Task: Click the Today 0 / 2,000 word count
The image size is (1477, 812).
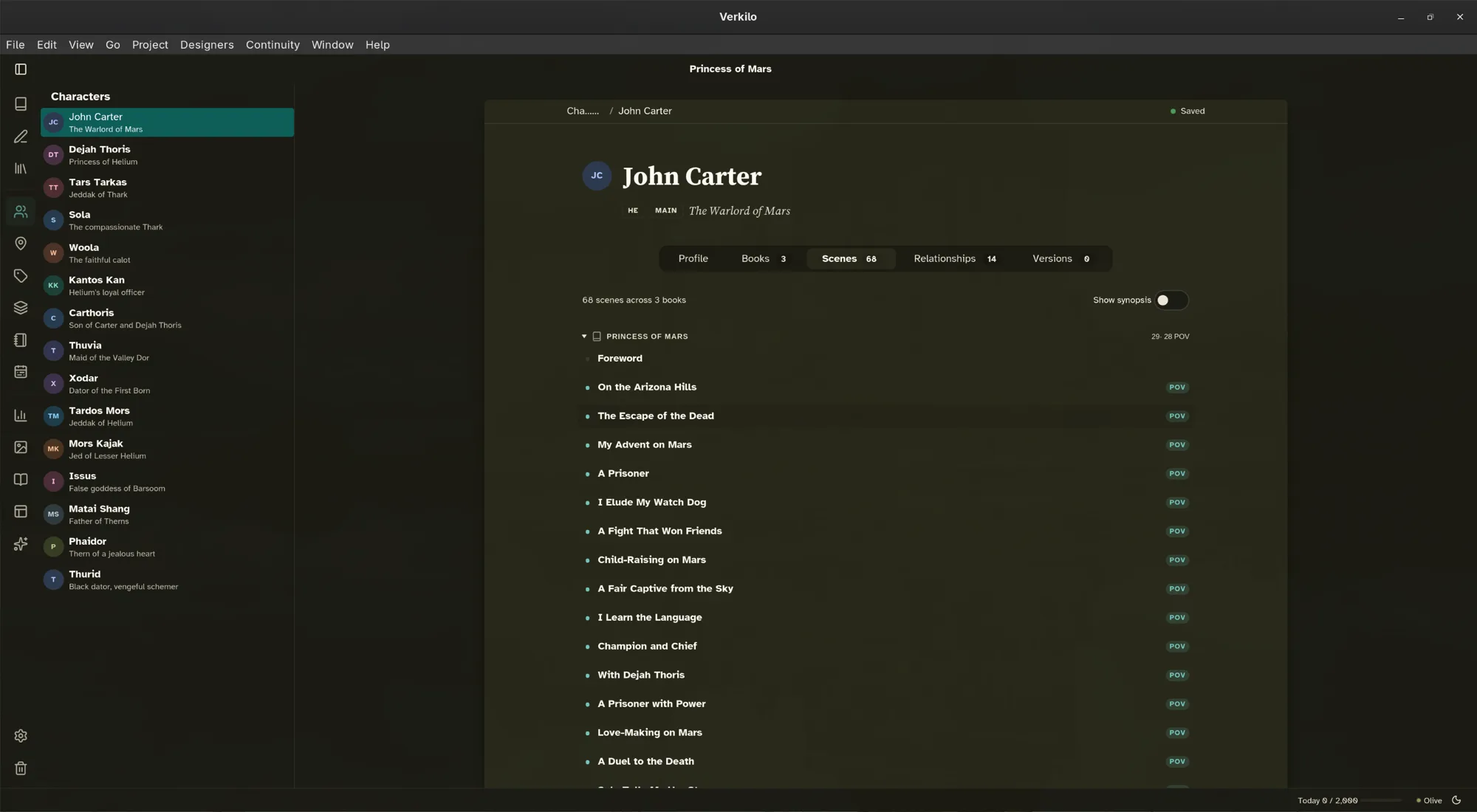Action: coord(1327,801)
